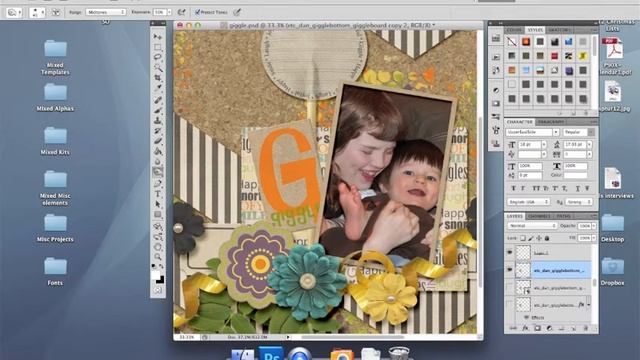This screenshot has width=640, height=360.
Task: Select the Path Selection tool
Action: [158, 204]
